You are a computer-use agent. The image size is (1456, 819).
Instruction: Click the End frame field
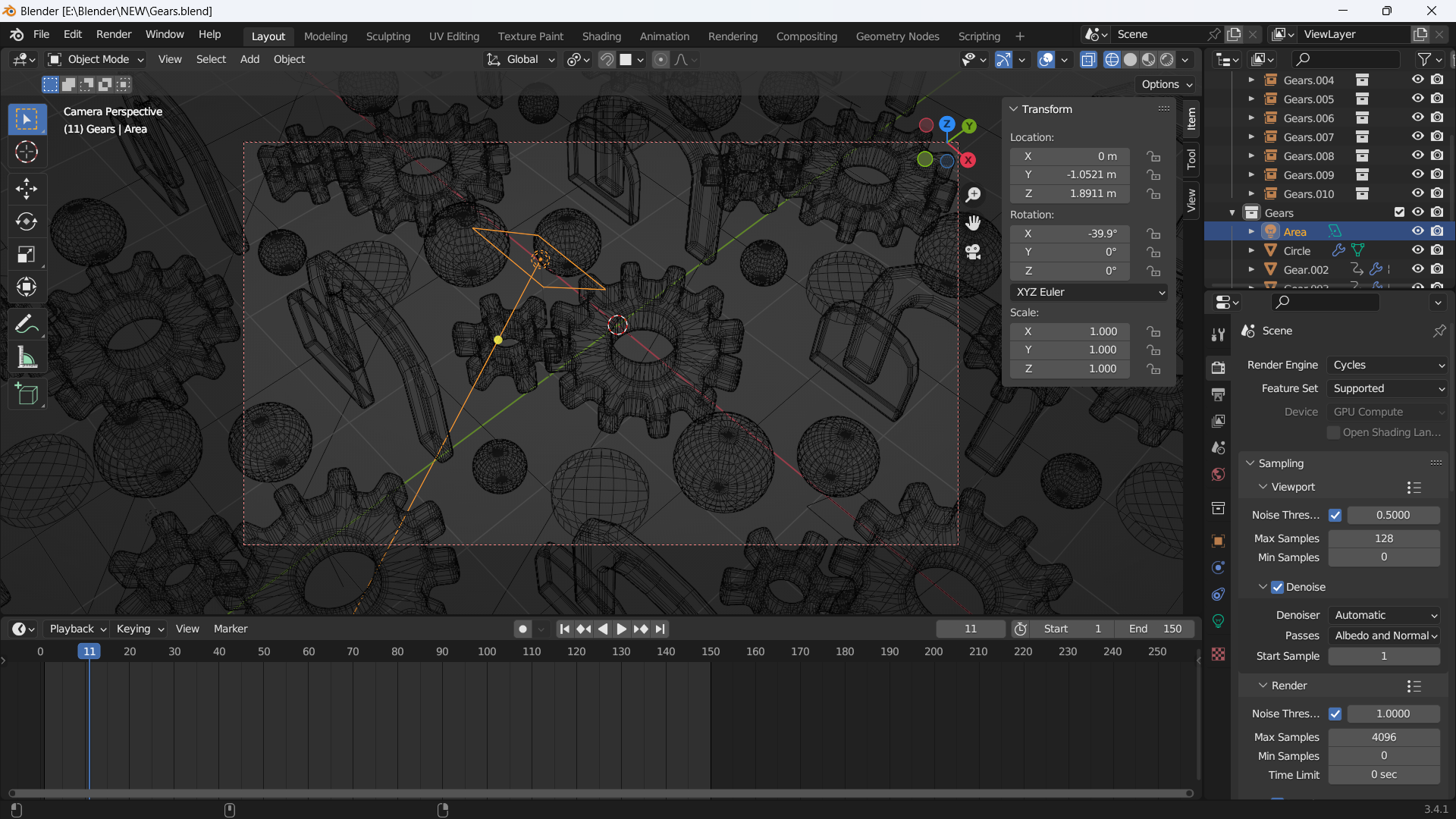click(x=1155, y=629)
